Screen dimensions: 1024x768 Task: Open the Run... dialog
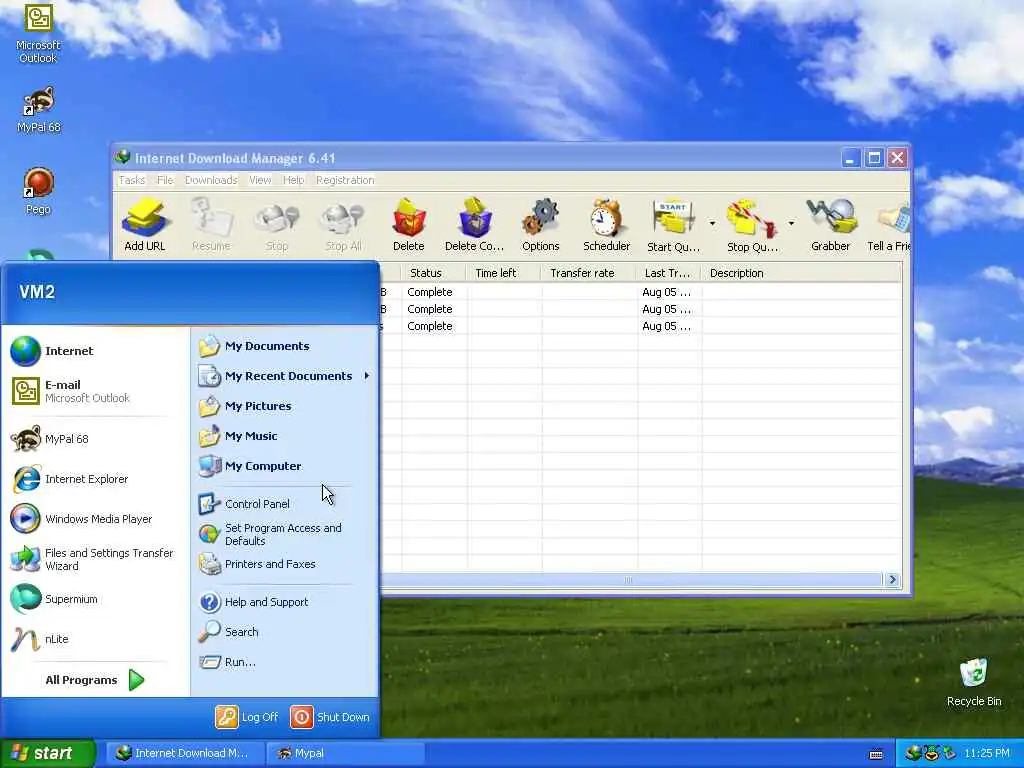(285, 662)
